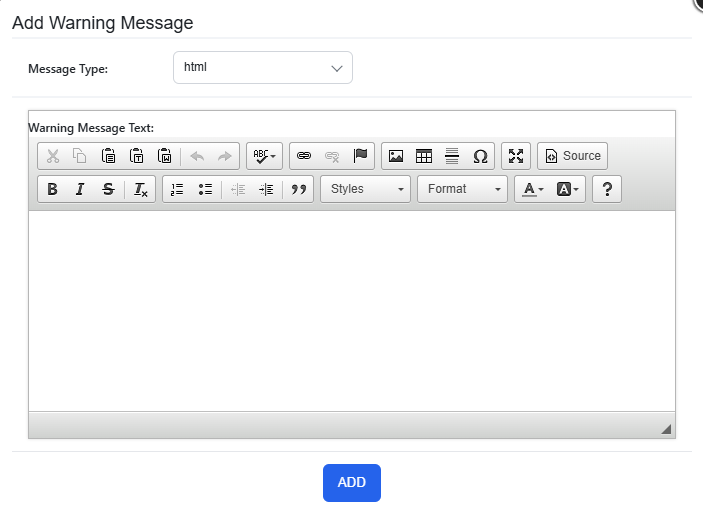Toggle Italic text formatting
The height and width of the screenshot is (525, 703).
click(x=80, y=189)
